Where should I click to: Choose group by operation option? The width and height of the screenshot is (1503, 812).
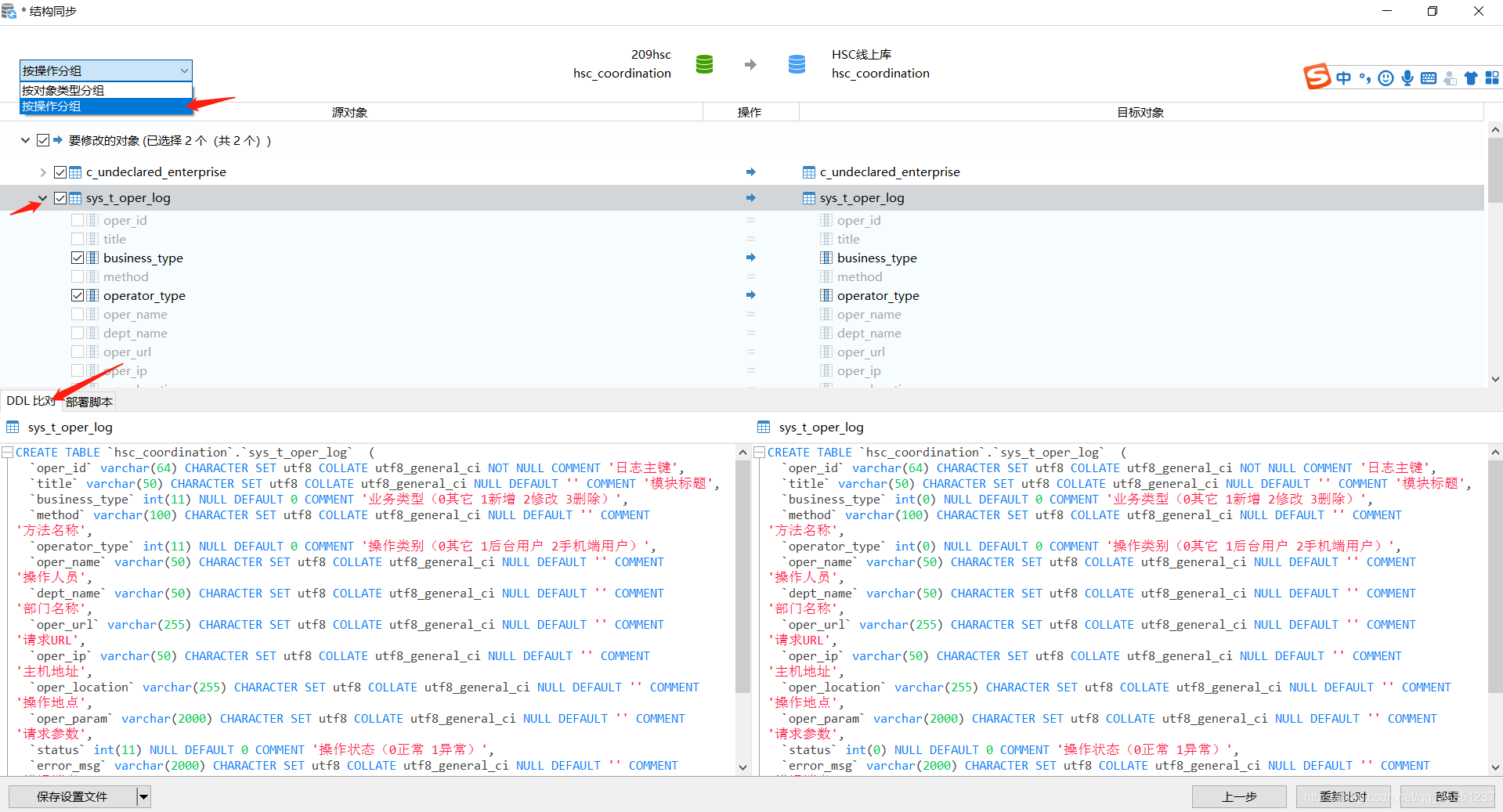click(106, 106)
